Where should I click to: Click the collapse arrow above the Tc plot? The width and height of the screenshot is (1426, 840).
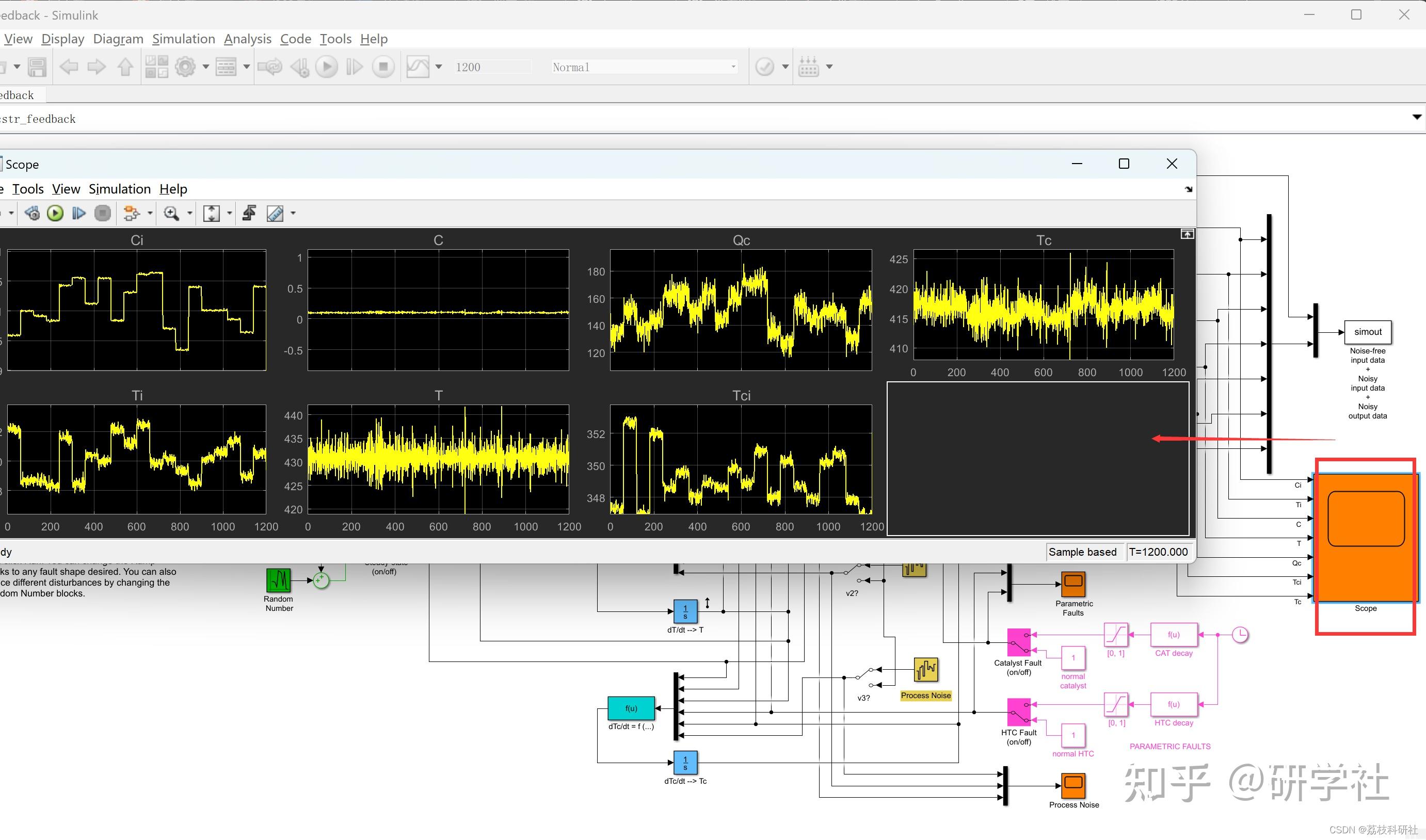pos(1187,233)
